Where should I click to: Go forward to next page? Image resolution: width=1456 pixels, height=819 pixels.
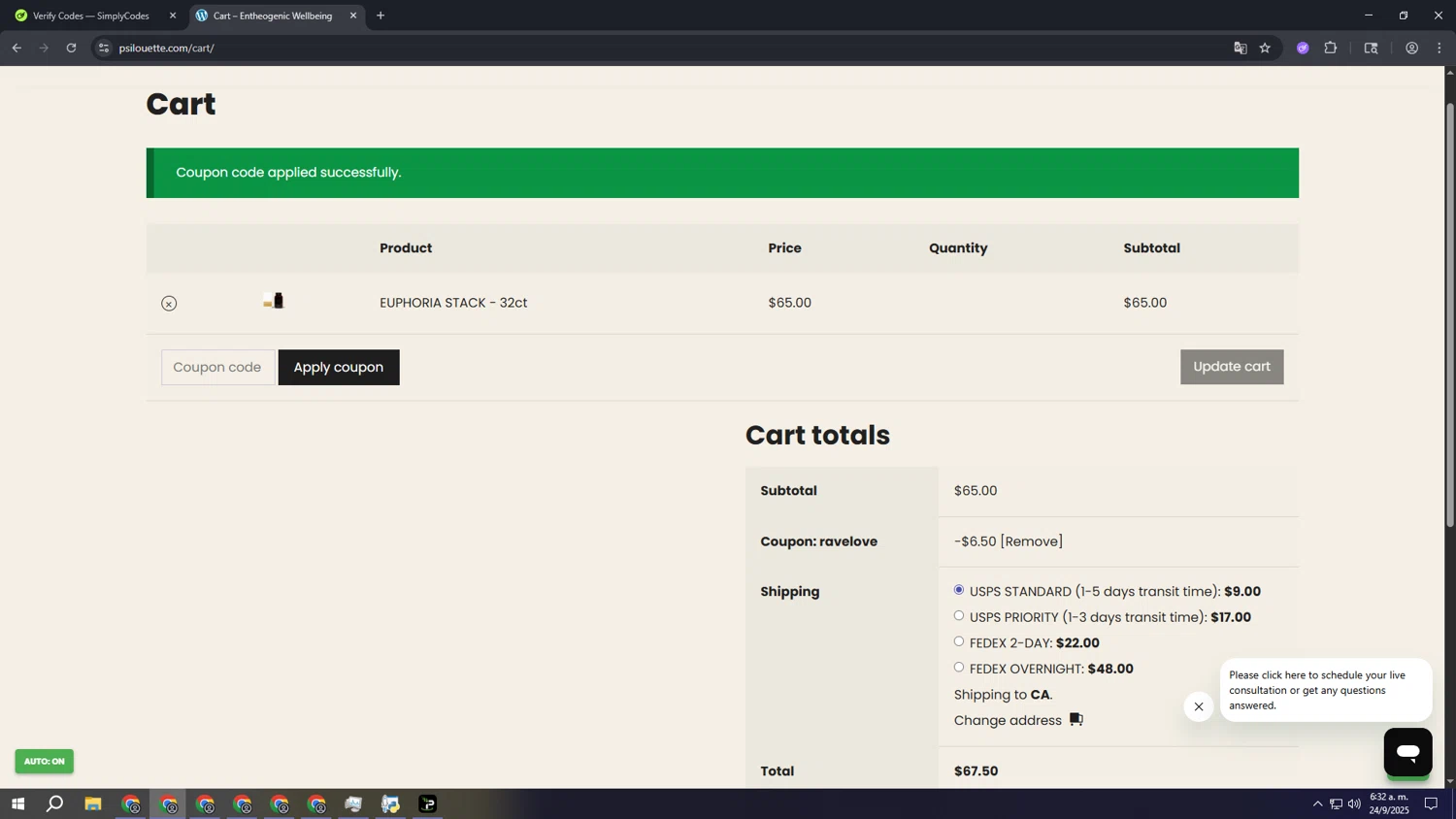[44, 48]
